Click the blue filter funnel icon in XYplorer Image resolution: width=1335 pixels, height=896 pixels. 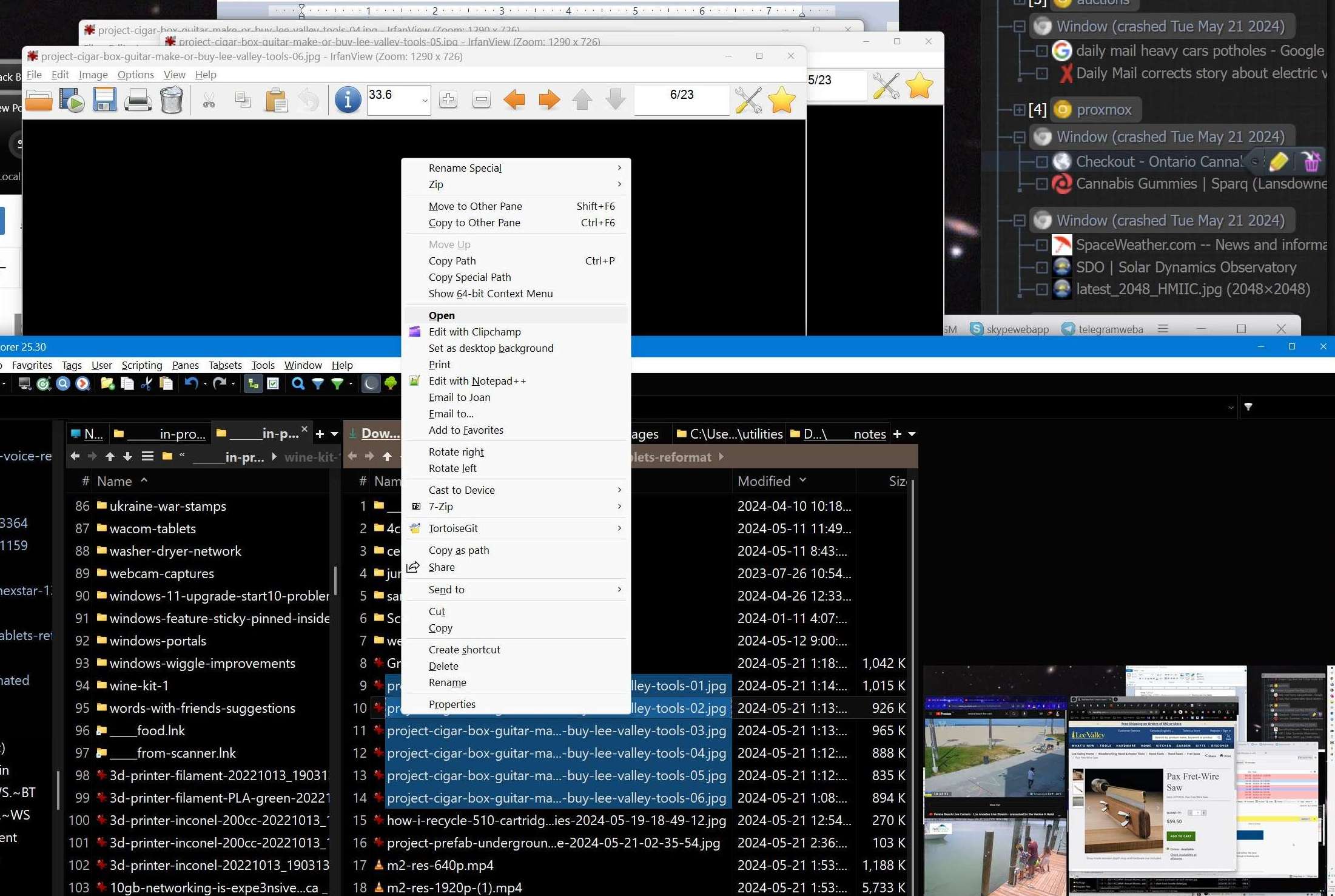(x=317, y=383)
